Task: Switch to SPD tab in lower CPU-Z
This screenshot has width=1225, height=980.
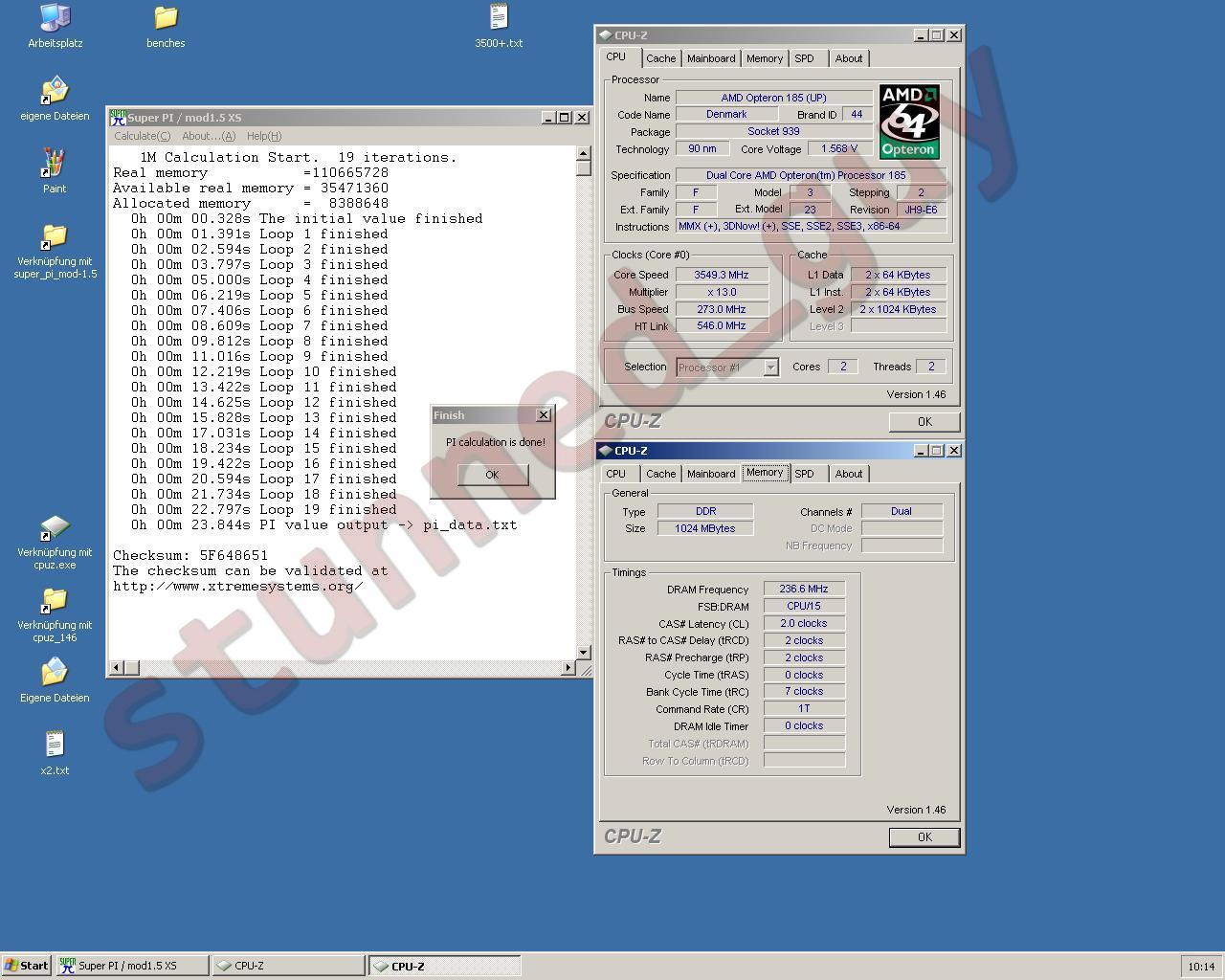Action: pyautogui.click(x=805, y=474)
